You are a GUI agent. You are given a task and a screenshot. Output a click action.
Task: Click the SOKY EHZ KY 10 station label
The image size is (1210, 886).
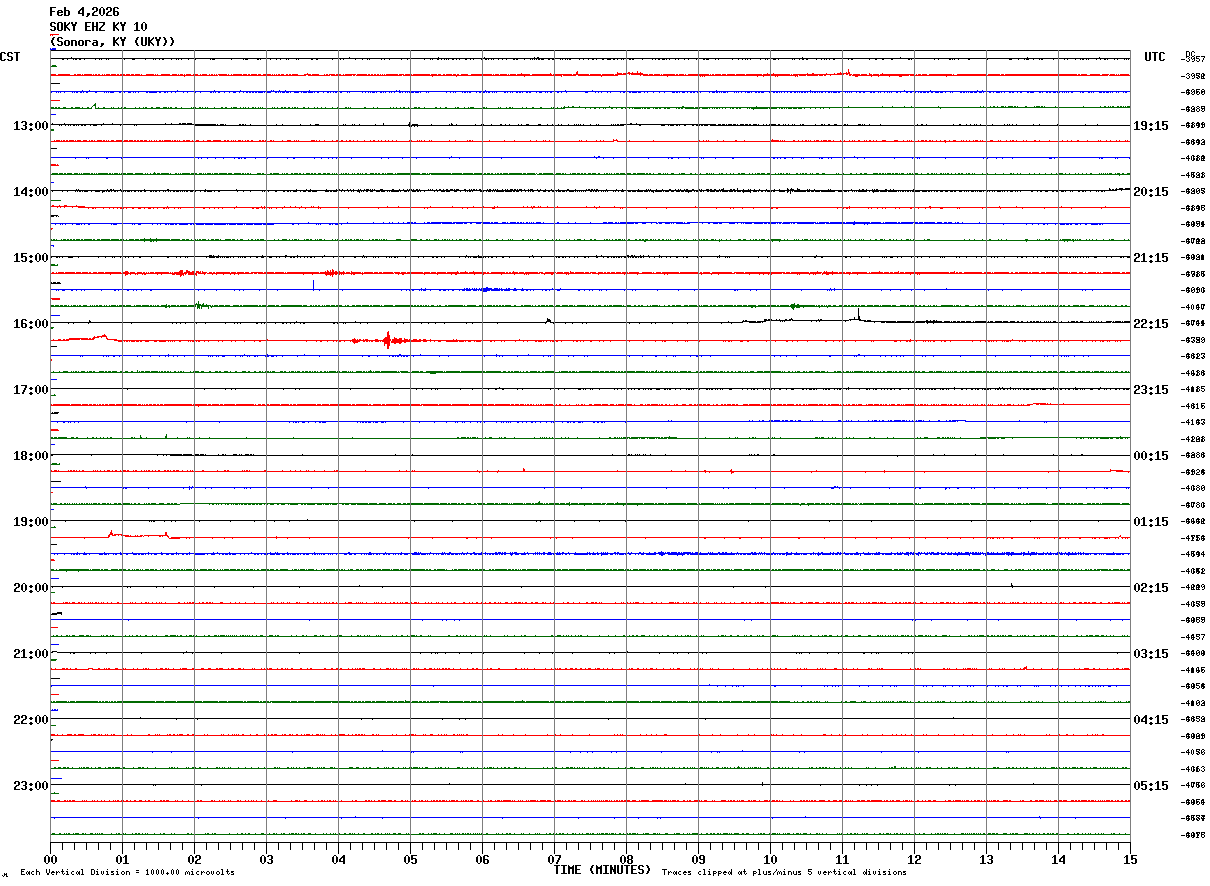click(x=98, y=27)
